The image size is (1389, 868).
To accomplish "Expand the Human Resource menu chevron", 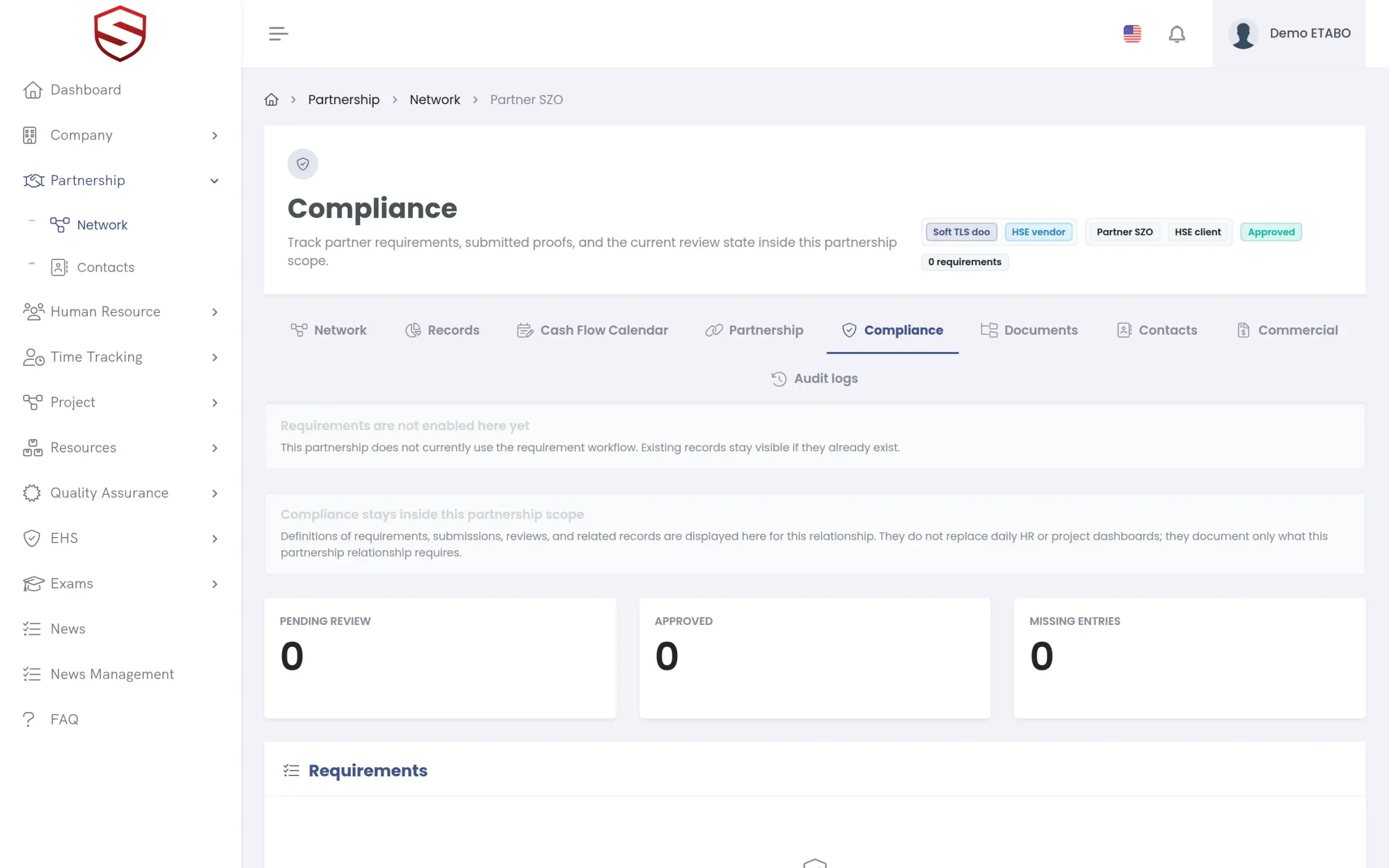I will (215, 312).
